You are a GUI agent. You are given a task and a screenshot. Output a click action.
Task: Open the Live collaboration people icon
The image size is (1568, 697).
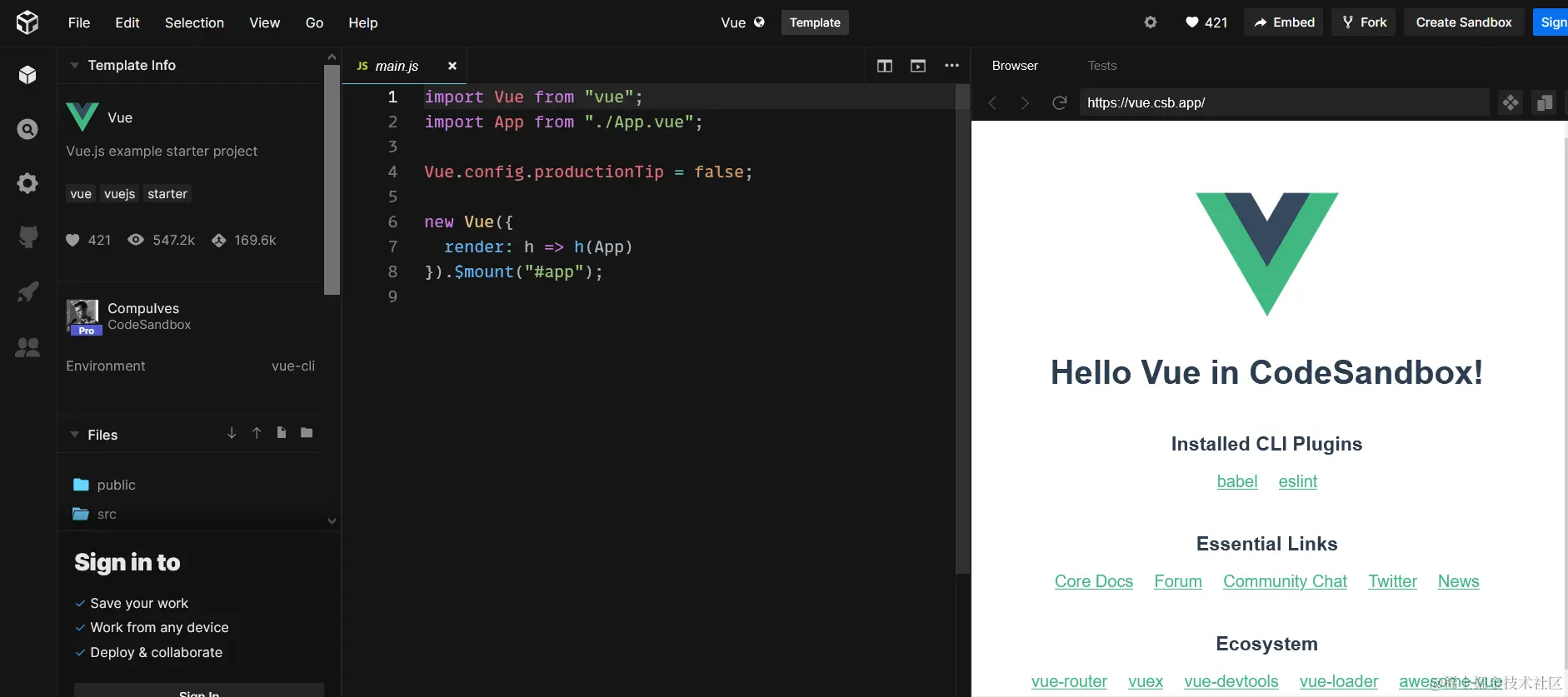click(27, 347)
